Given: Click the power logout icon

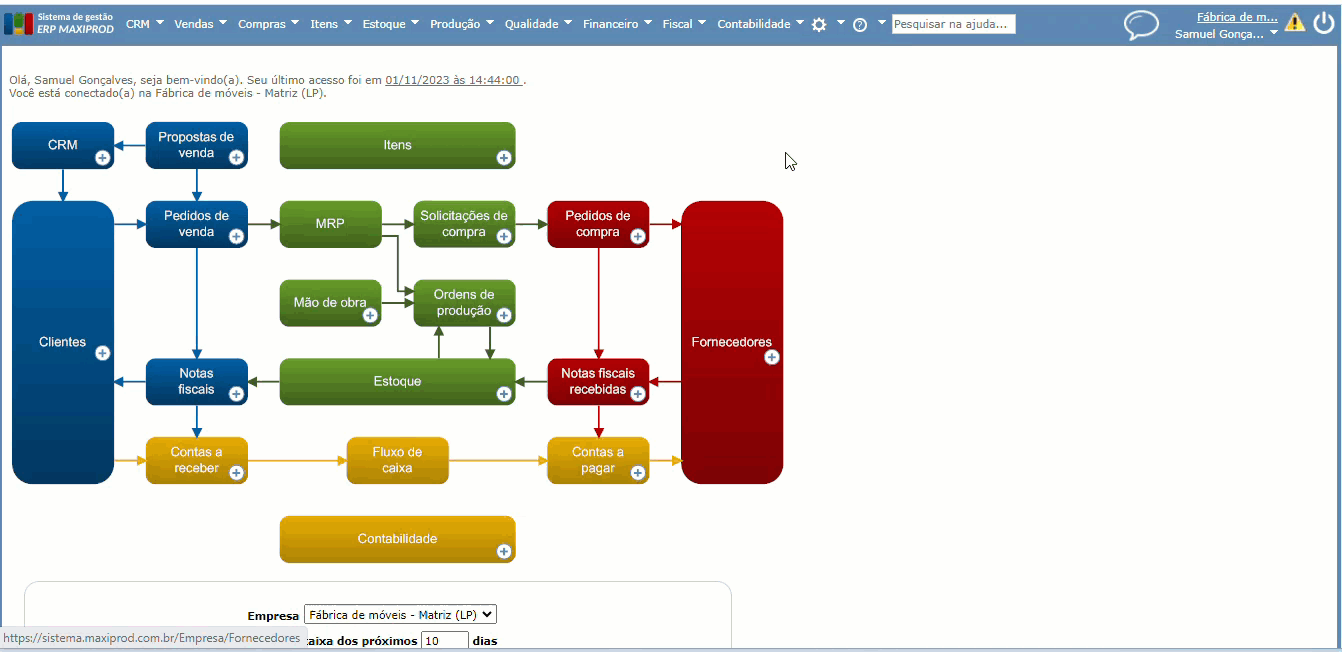Looking at the screenshot, I should tap(1323, 22).
